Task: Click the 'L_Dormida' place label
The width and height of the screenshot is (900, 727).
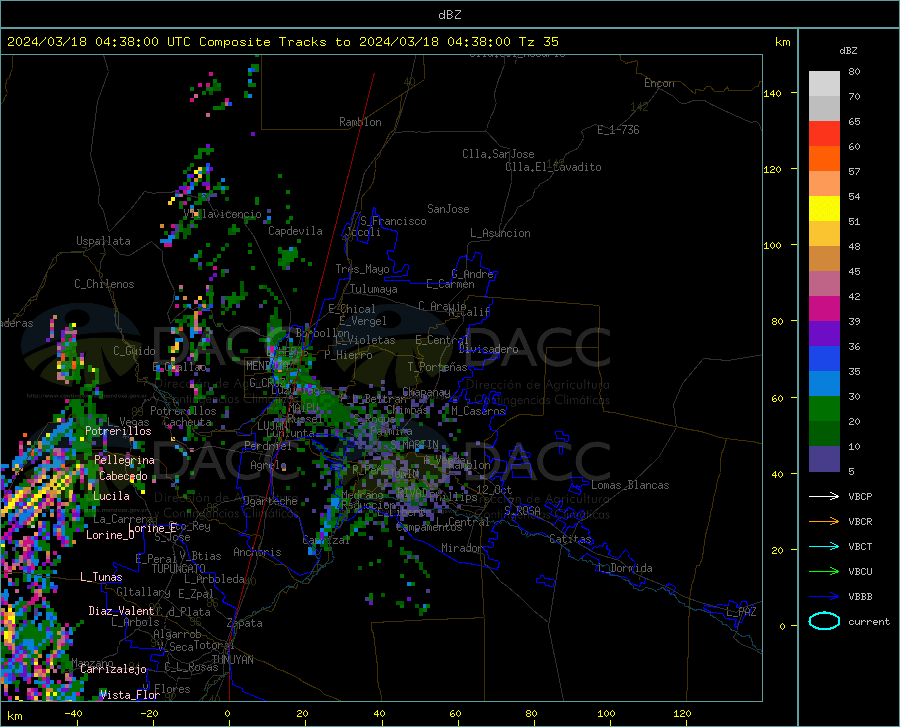Action: click(624, 568)
